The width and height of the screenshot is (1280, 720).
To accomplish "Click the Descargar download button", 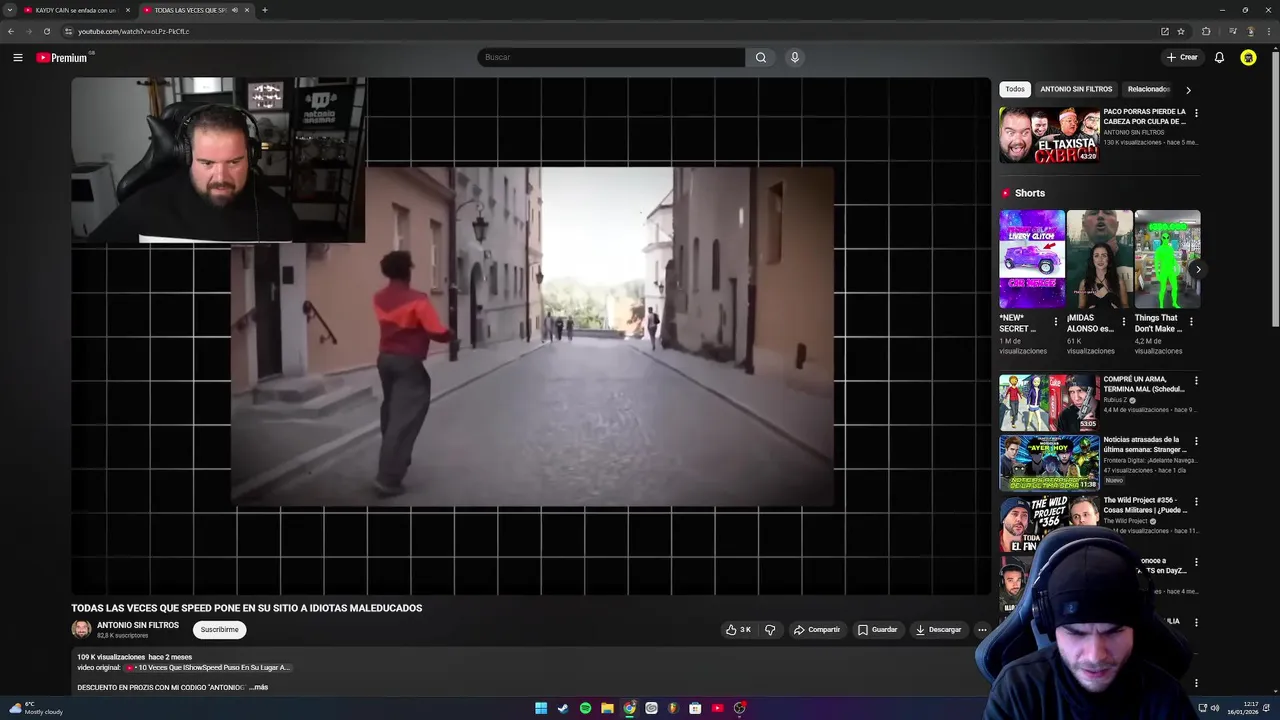I will coord(938,630).
